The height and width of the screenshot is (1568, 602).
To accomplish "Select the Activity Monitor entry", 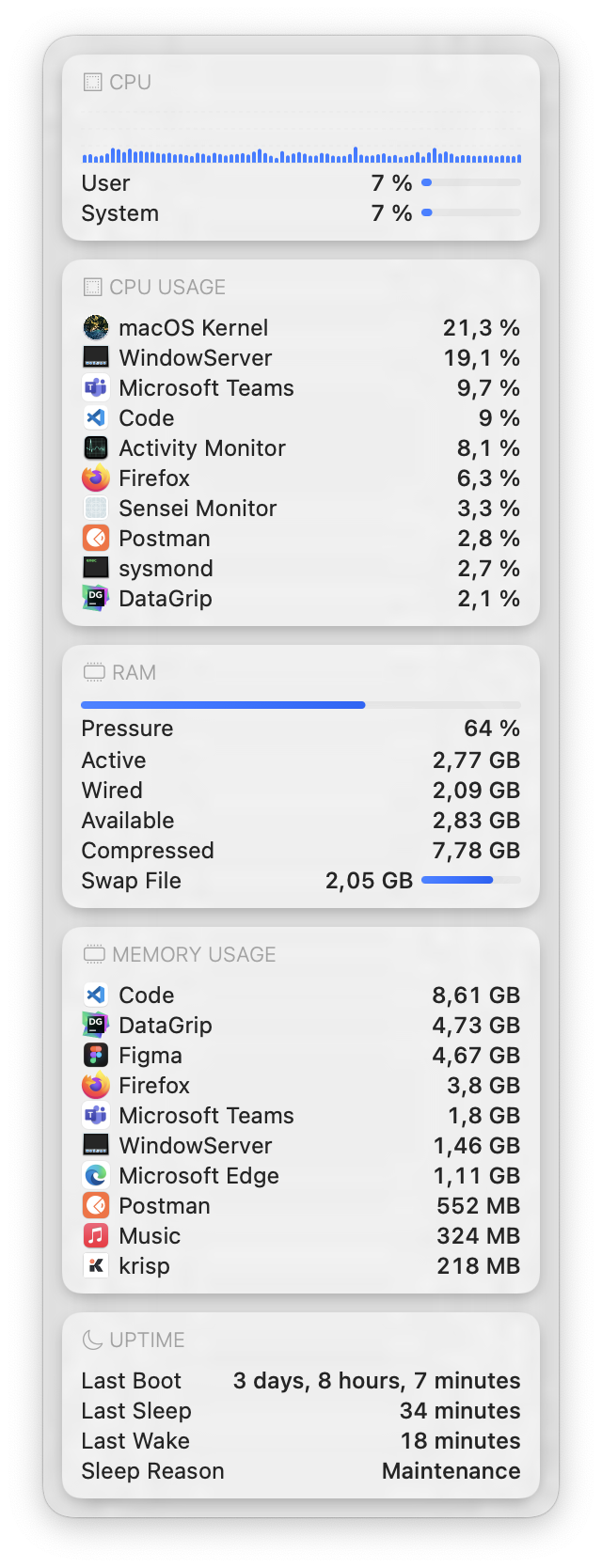I will pyautogui.click(x=201, y=447).
